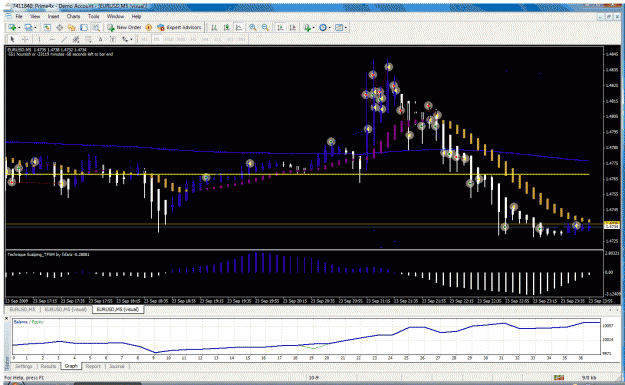625x385 pixels.
Task: Select the Equidistant Channel tool
Action: click(76, 39)
